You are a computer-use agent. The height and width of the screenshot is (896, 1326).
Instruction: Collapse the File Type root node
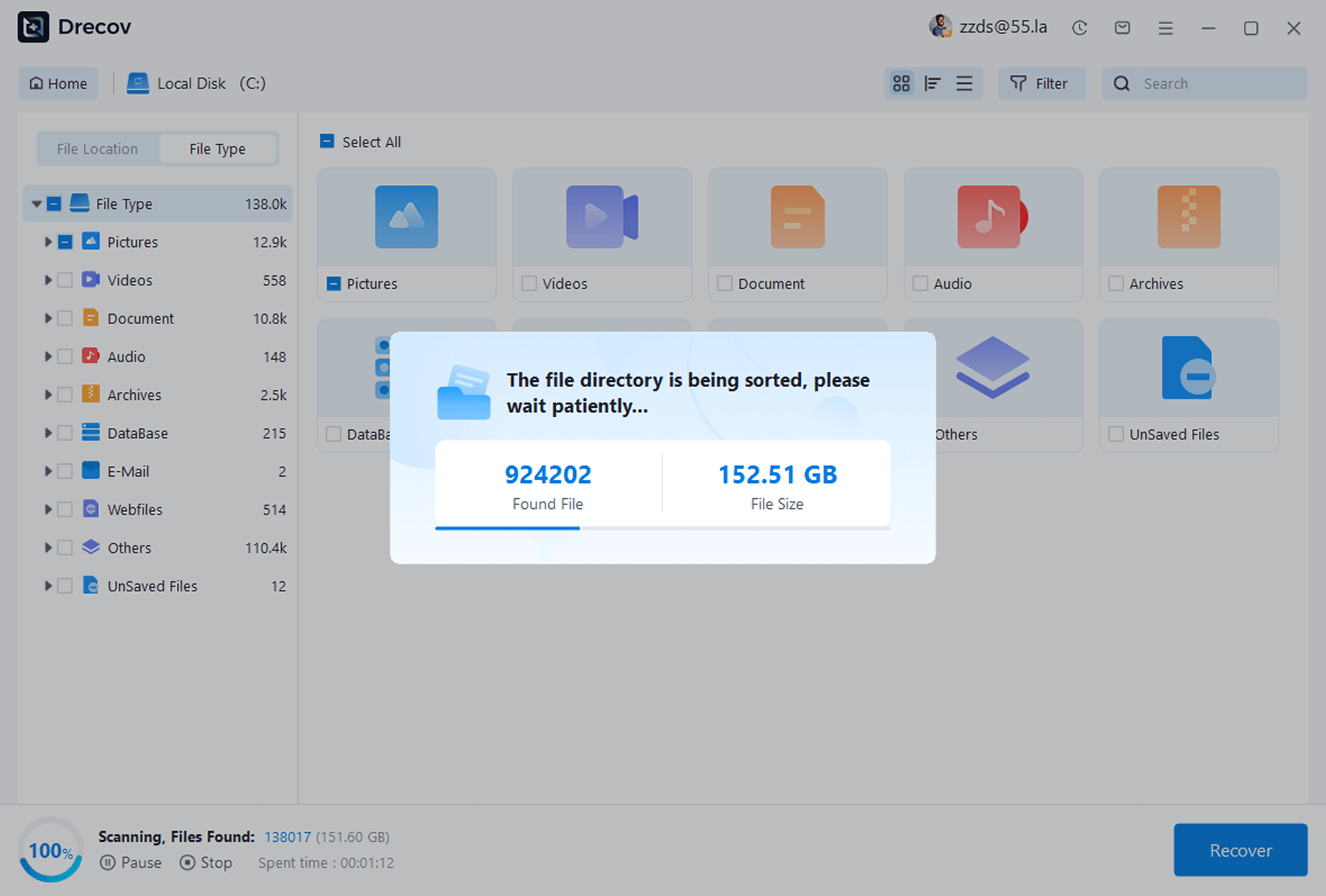[x=36, y=204]
